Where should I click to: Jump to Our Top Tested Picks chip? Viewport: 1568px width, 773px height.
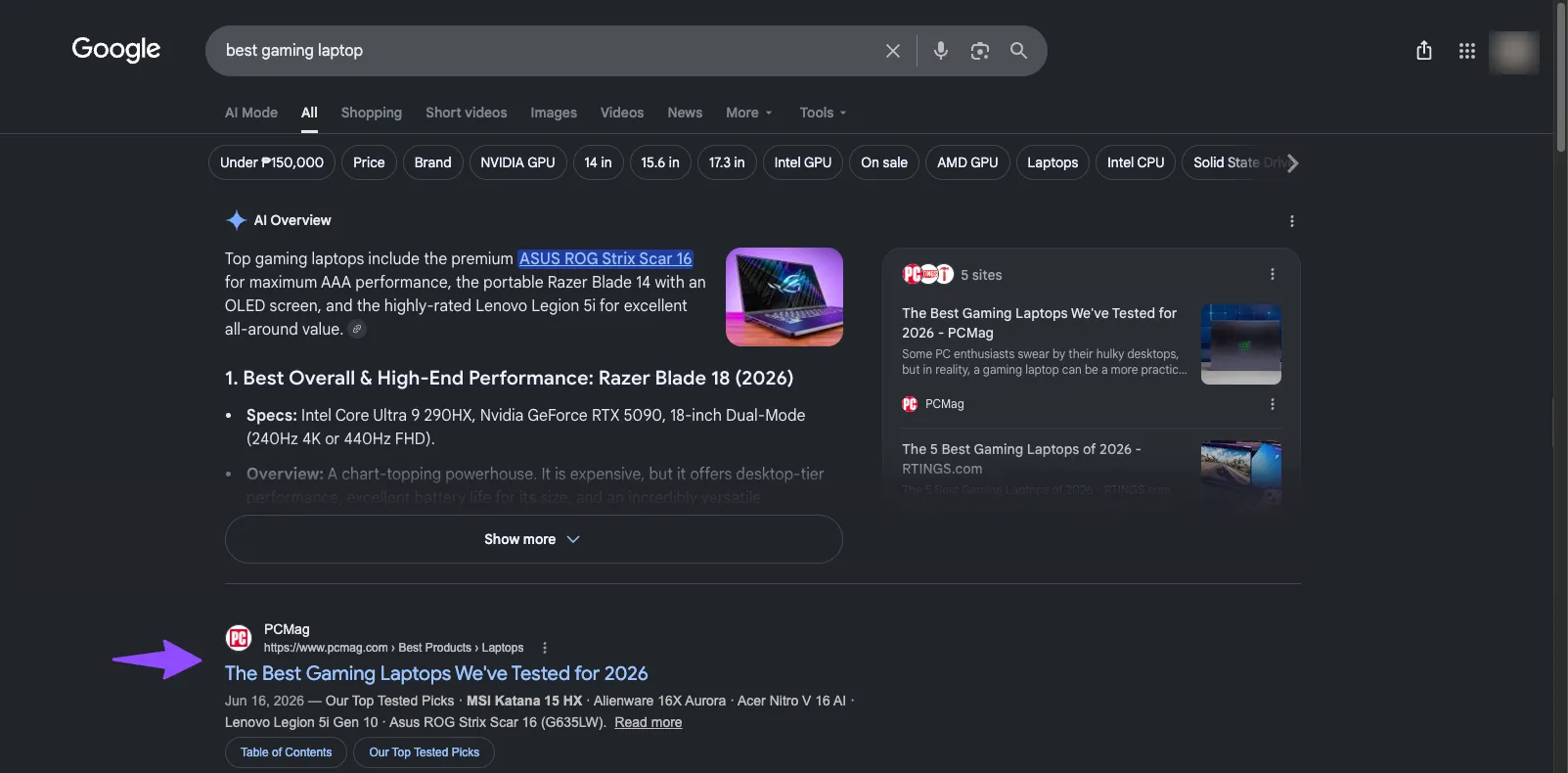[424, 752]
